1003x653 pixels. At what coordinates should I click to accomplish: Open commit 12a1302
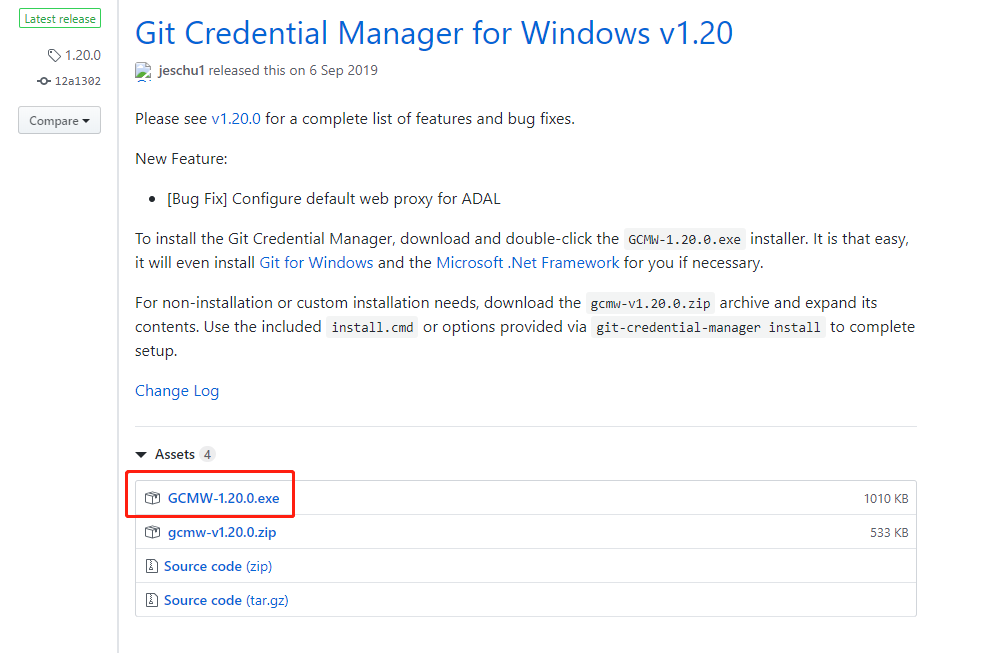tap(77, 81)
